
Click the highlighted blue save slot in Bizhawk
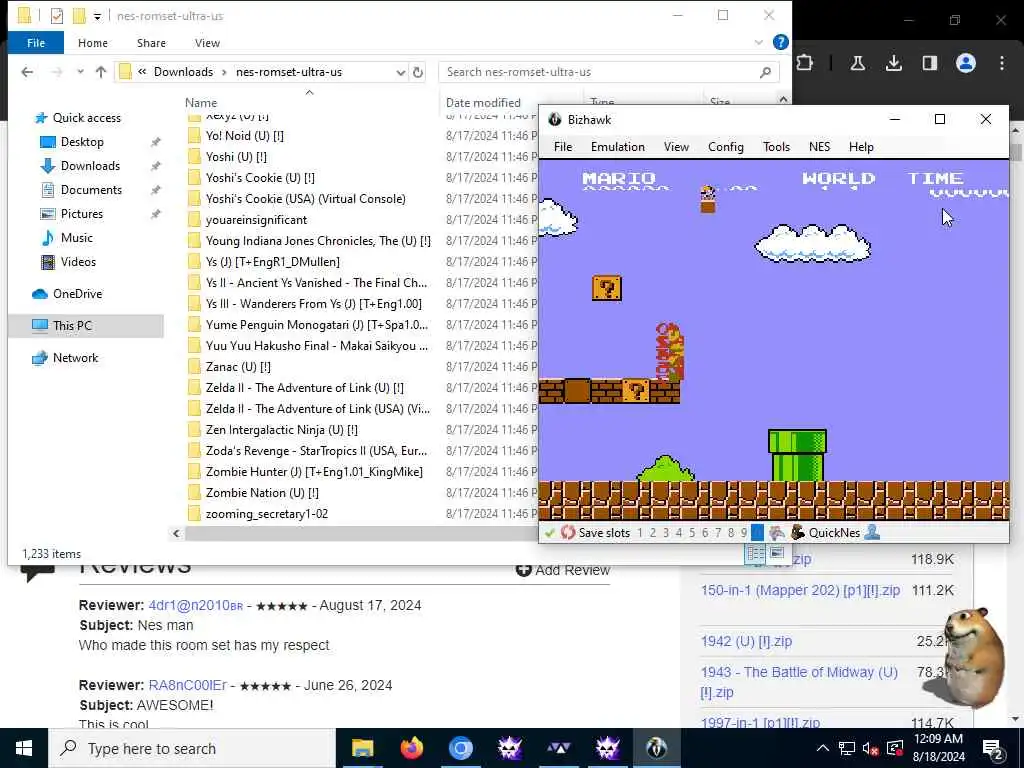point(757,533)
